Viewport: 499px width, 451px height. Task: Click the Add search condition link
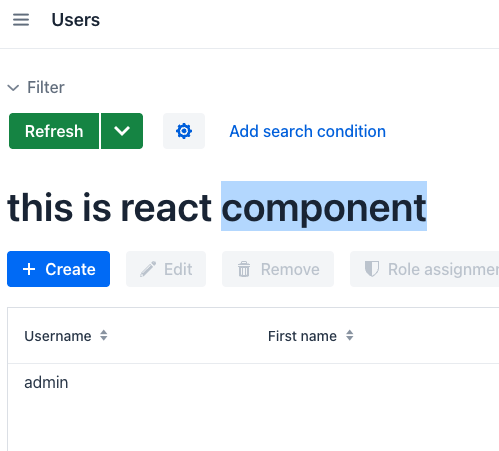308,131
